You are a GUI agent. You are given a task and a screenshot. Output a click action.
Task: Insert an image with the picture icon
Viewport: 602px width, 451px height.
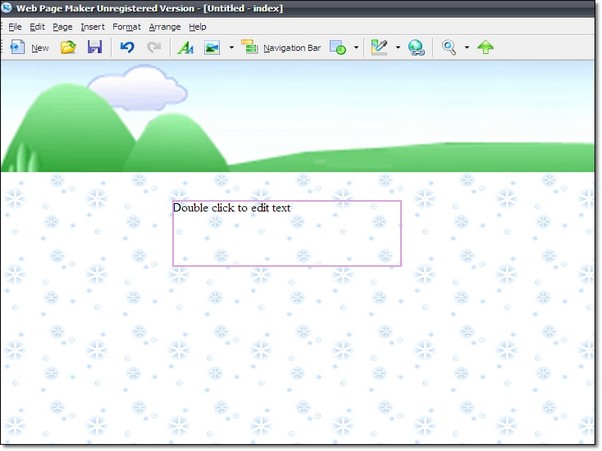click(212, 47)
